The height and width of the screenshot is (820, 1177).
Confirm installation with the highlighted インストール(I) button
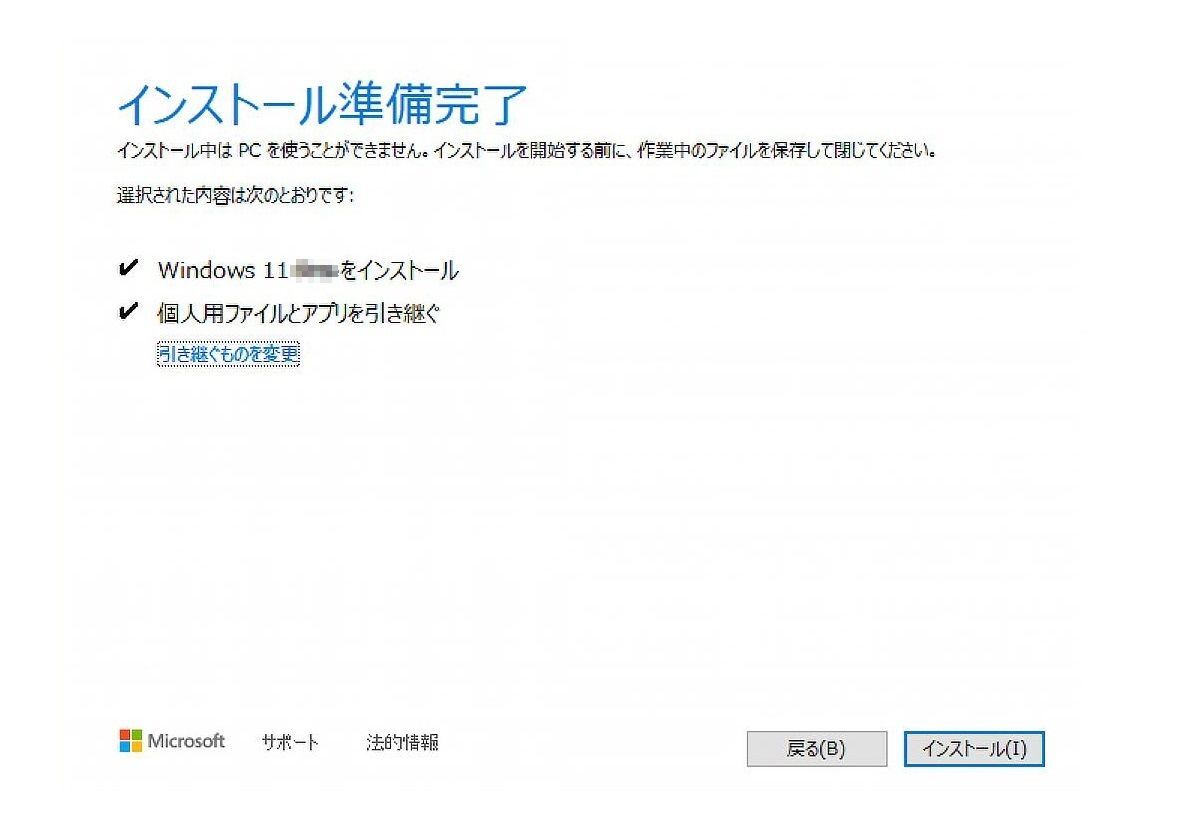coord(972,748)
